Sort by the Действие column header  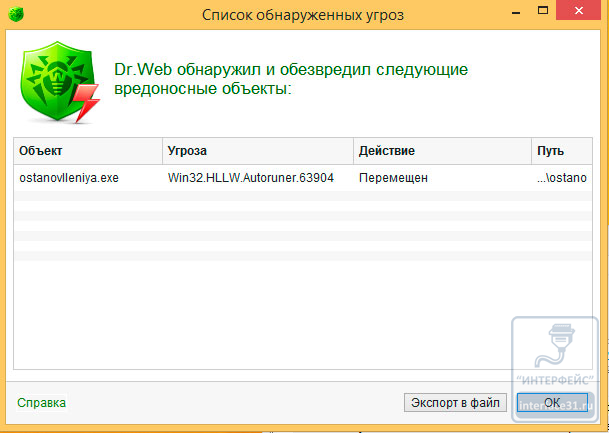coord(442,151)
